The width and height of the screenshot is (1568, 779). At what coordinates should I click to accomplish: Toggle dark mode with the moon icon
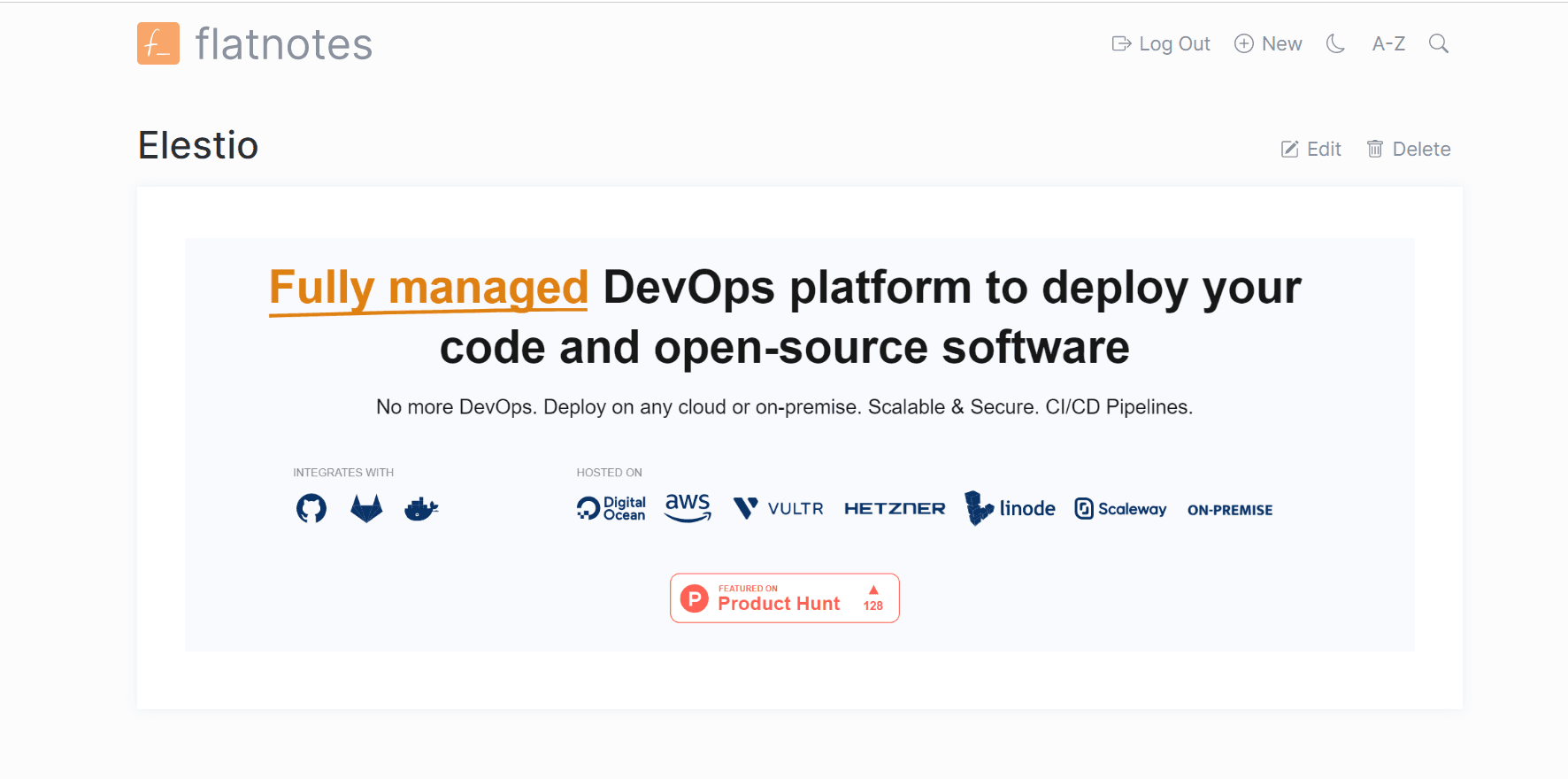1335,43
